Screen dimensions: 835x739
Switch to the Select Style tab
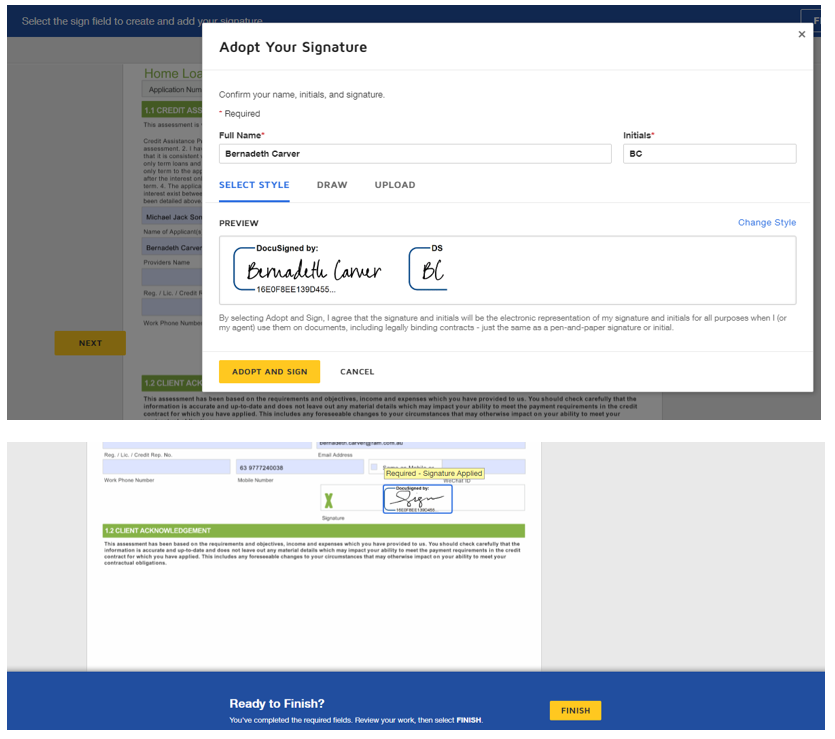point(254,185)
